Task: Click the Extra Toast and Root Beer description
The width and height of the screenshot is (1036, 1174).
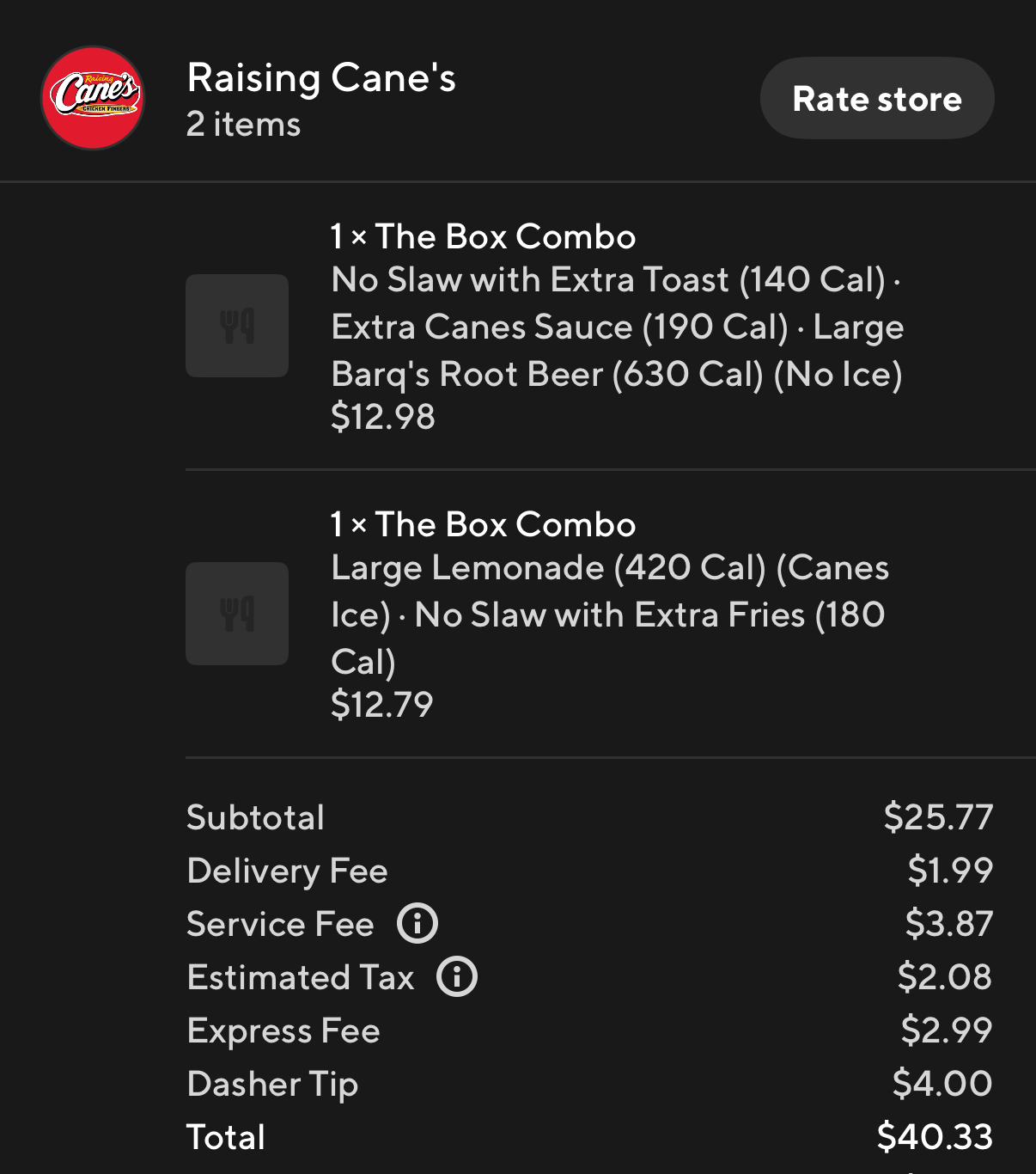Action: 617,327
